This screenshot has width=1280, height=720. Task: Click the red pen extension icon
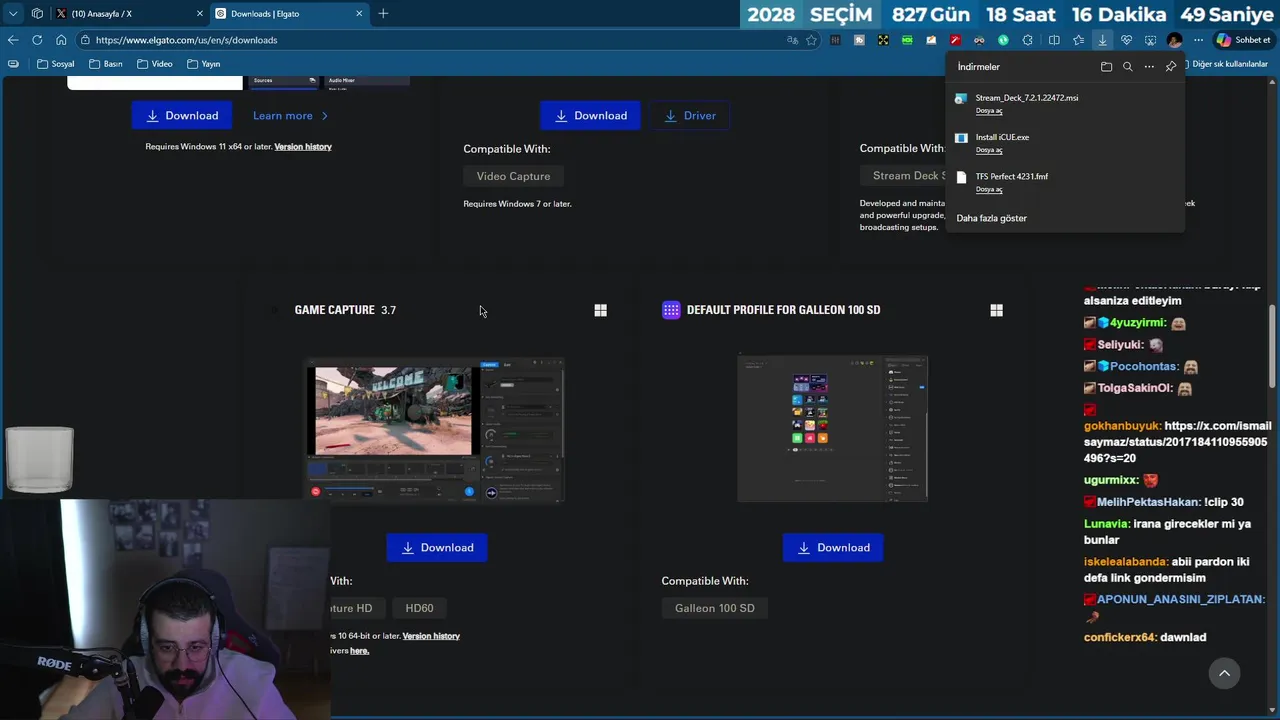tap(955, 40)
